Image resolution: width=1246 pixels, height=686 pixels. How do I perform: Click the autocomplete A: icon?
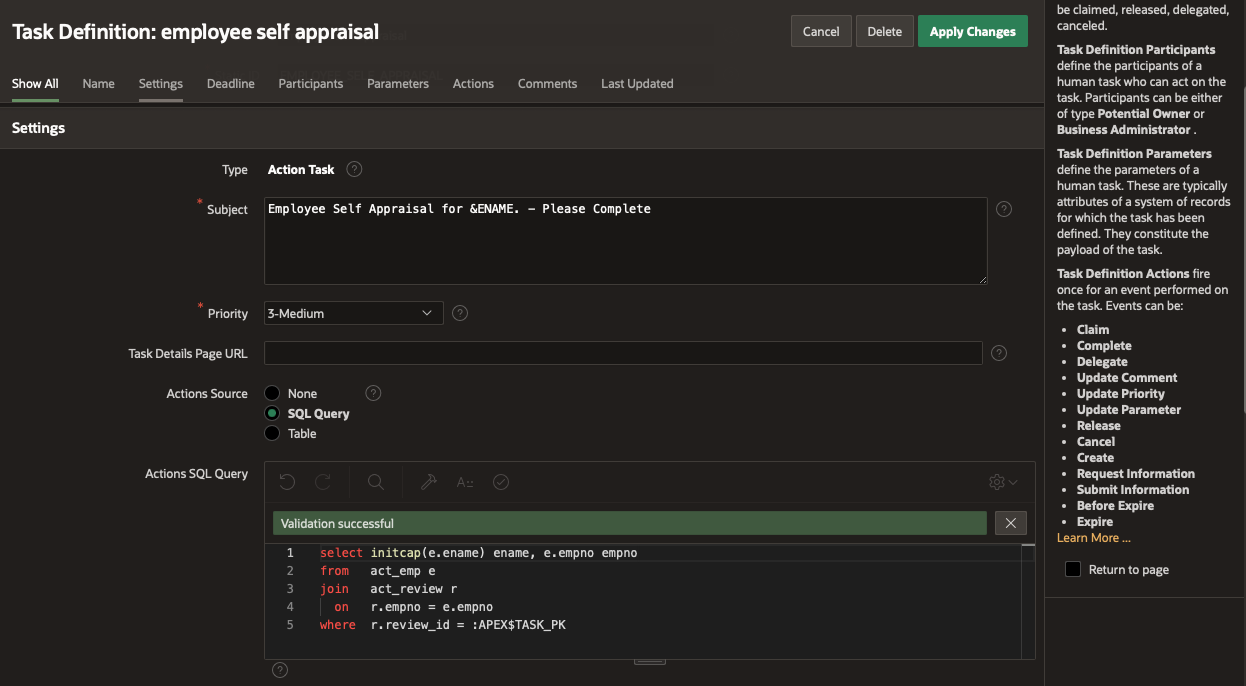coord(465,482)
